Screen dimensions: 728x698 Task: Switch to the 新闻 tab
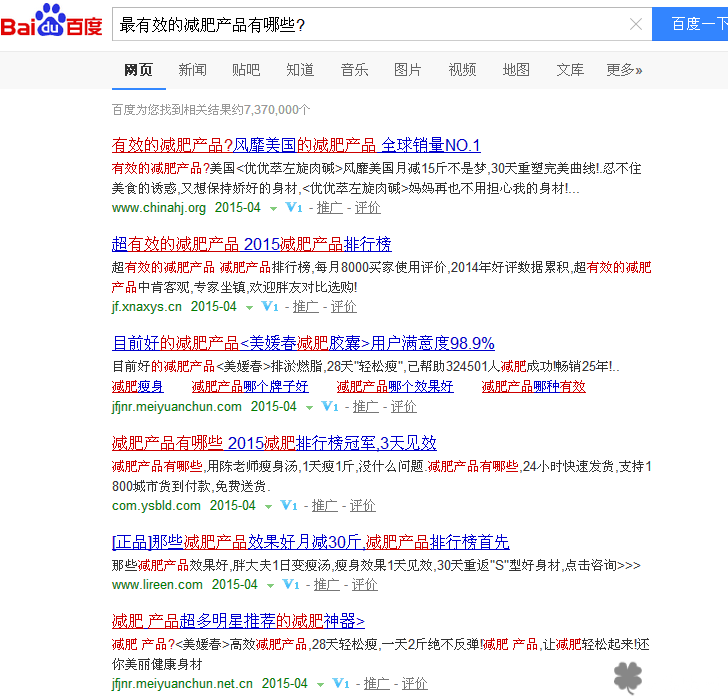pyautogui.click(x=192, y=70)
